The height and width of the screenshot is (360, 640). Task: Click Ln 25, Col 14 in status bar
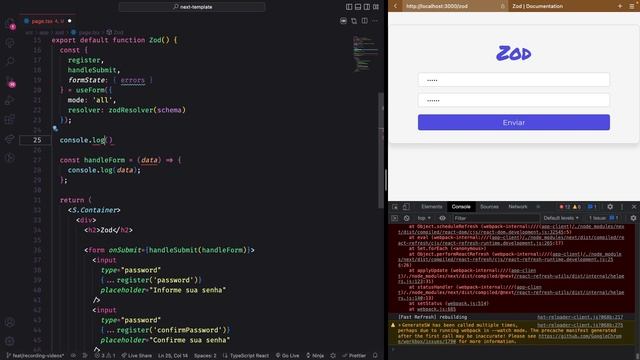point(173,356)
